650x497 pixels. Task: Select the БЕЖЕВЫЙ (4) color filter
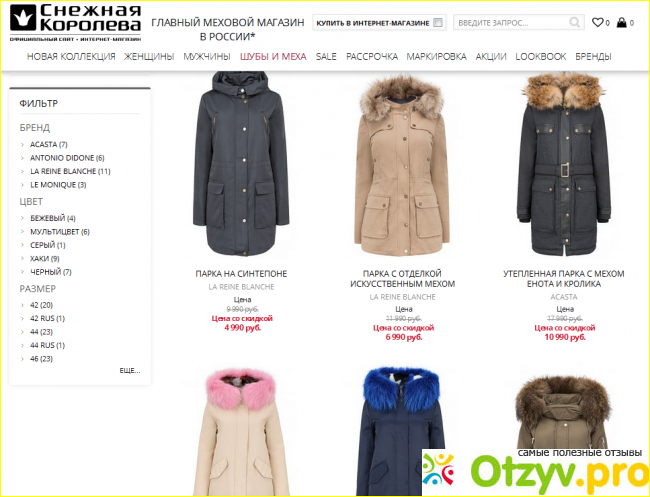tap(52, 218)
